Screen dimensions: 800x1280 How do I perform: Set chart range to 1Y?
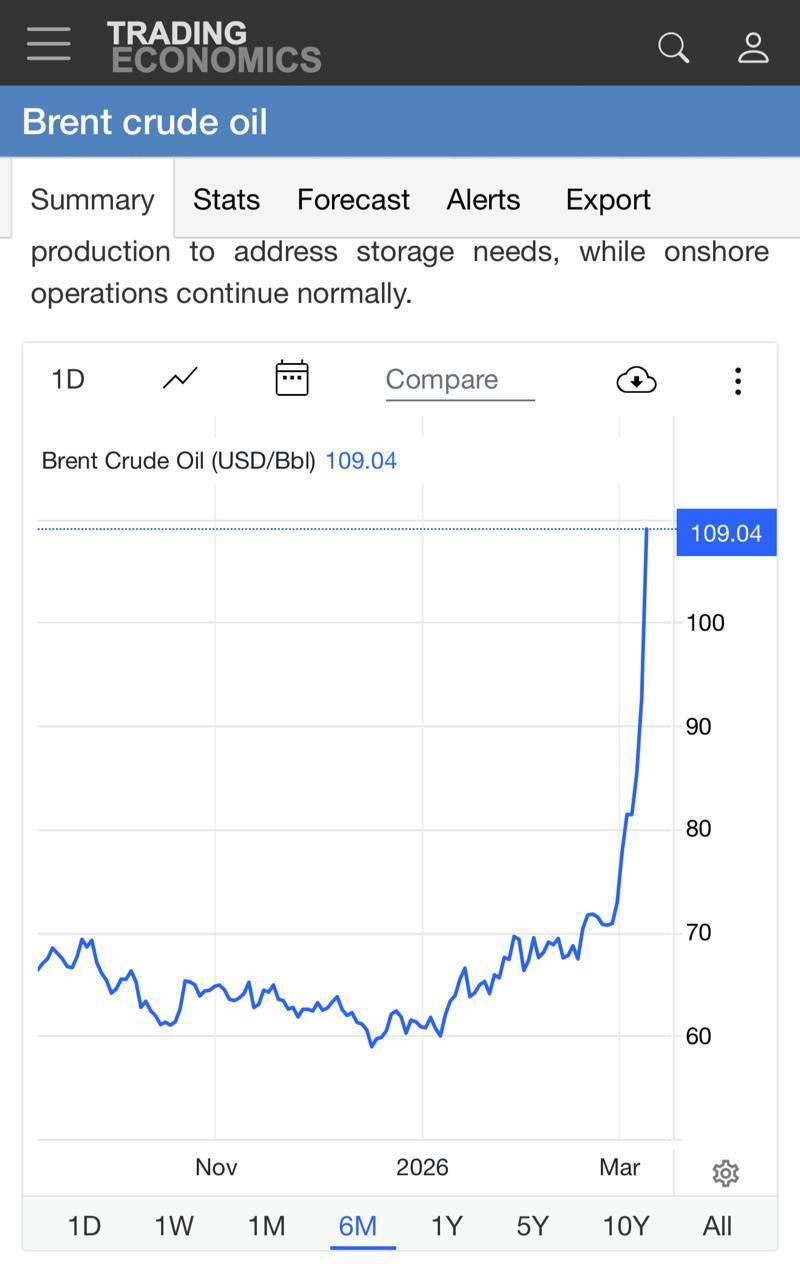[x=446, y=1225]
